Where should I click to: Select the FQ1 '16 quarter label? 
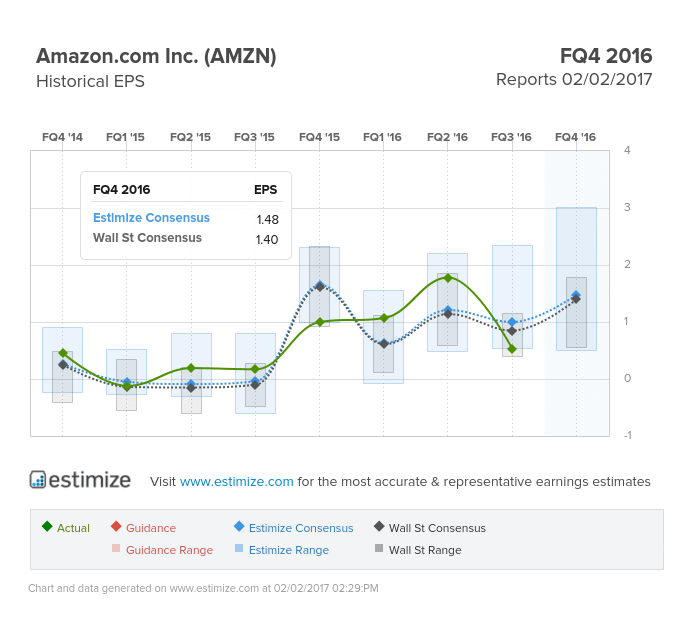point(383,137)
